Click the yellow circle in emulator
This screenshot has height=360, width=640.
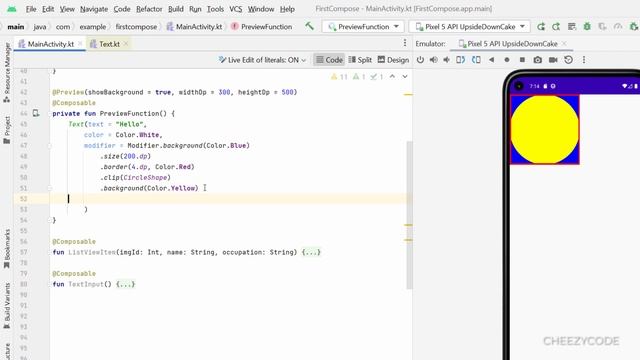click(544, 129)
